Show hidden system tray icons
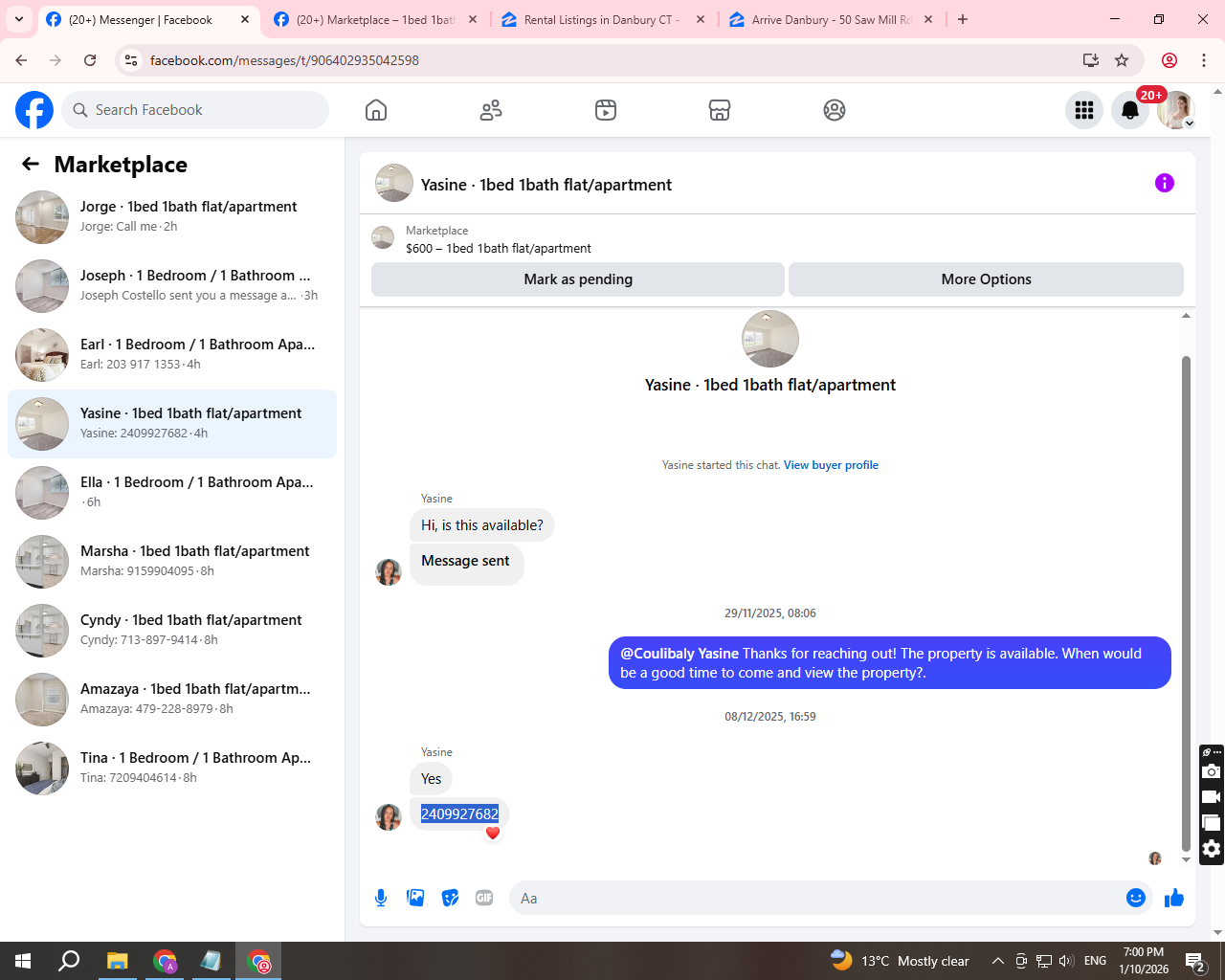 [x=997, y=961]
